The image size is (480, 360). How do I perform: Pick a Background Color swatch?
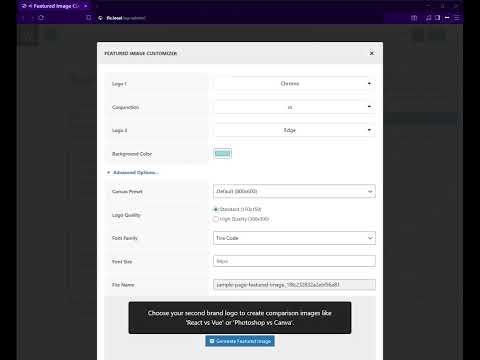click(x=222, y=154)
